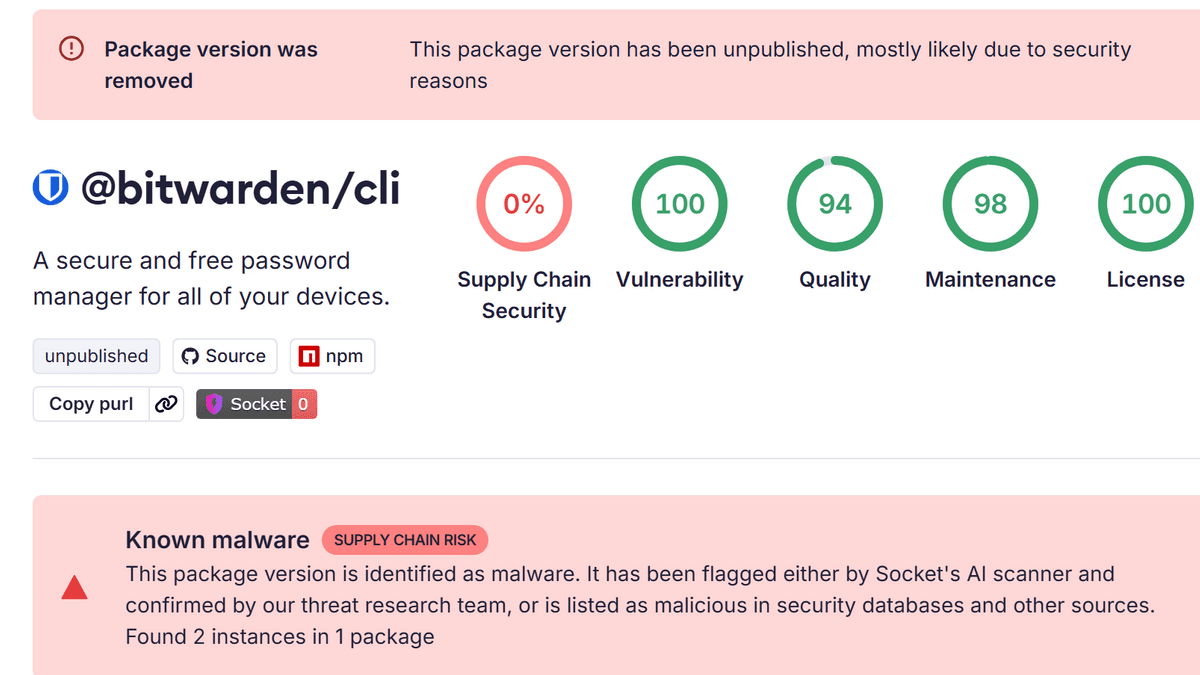
Task: Click the Bitwarden shield logo icon
Action: [x=51, y=187]
